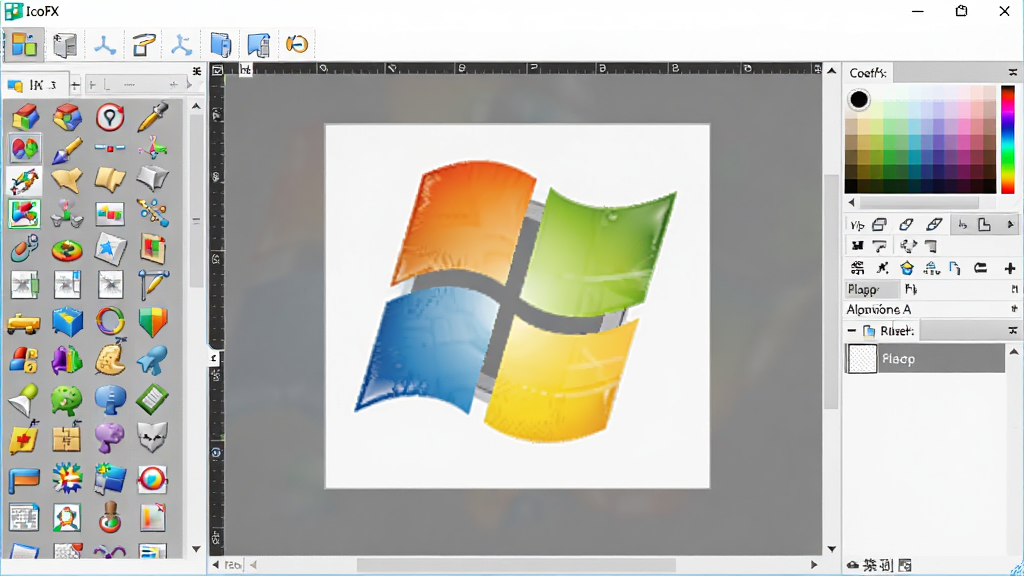
Task: Select the multicolor ring tool
Action: (110, 321)
